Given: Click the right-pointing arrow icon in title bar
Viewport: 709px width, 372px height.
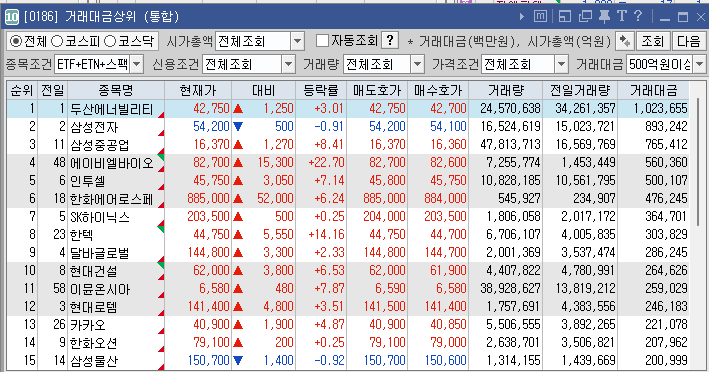Looking at the screenshot, I should 522,17.
